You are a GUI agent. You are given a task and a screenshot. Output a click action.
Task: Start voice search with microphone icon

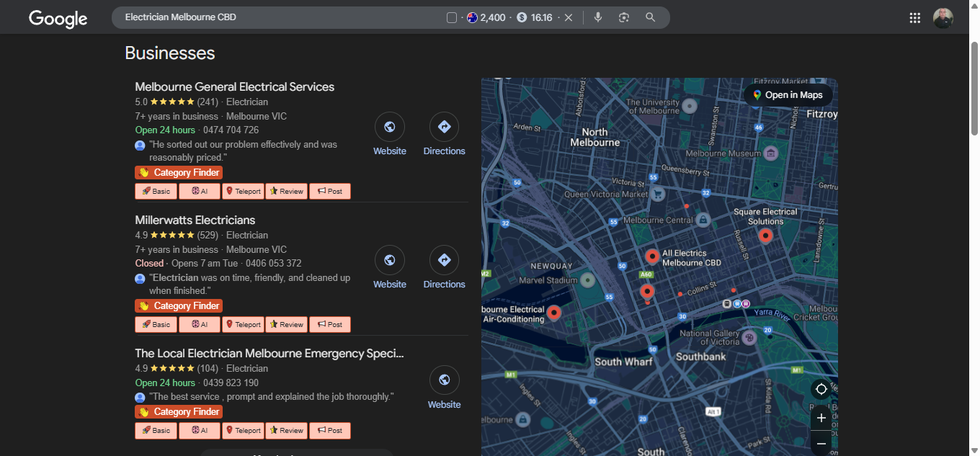598,17
